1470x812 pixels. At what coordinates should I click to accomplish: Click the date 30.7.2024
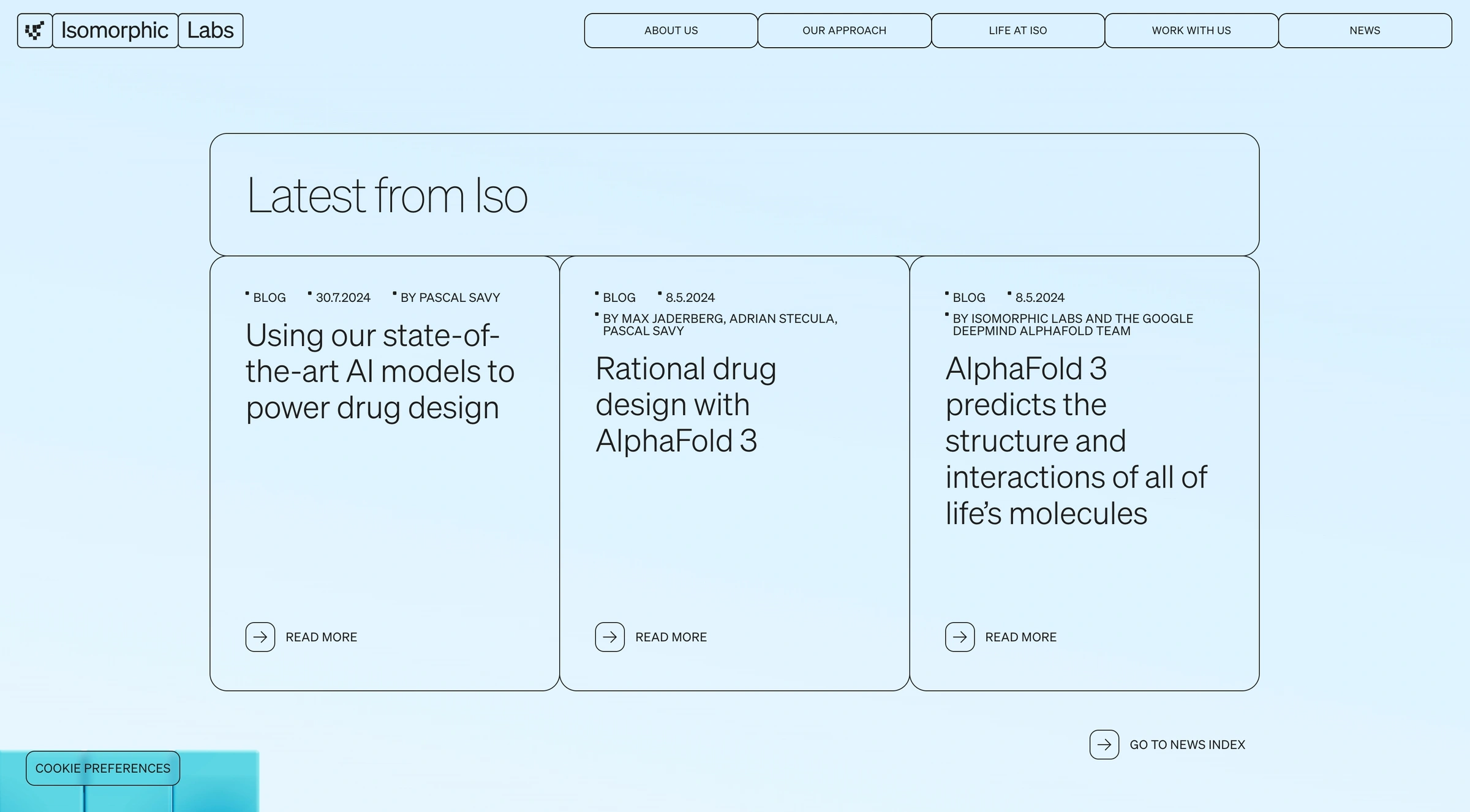pyautogui.click(x=343, y=298)
